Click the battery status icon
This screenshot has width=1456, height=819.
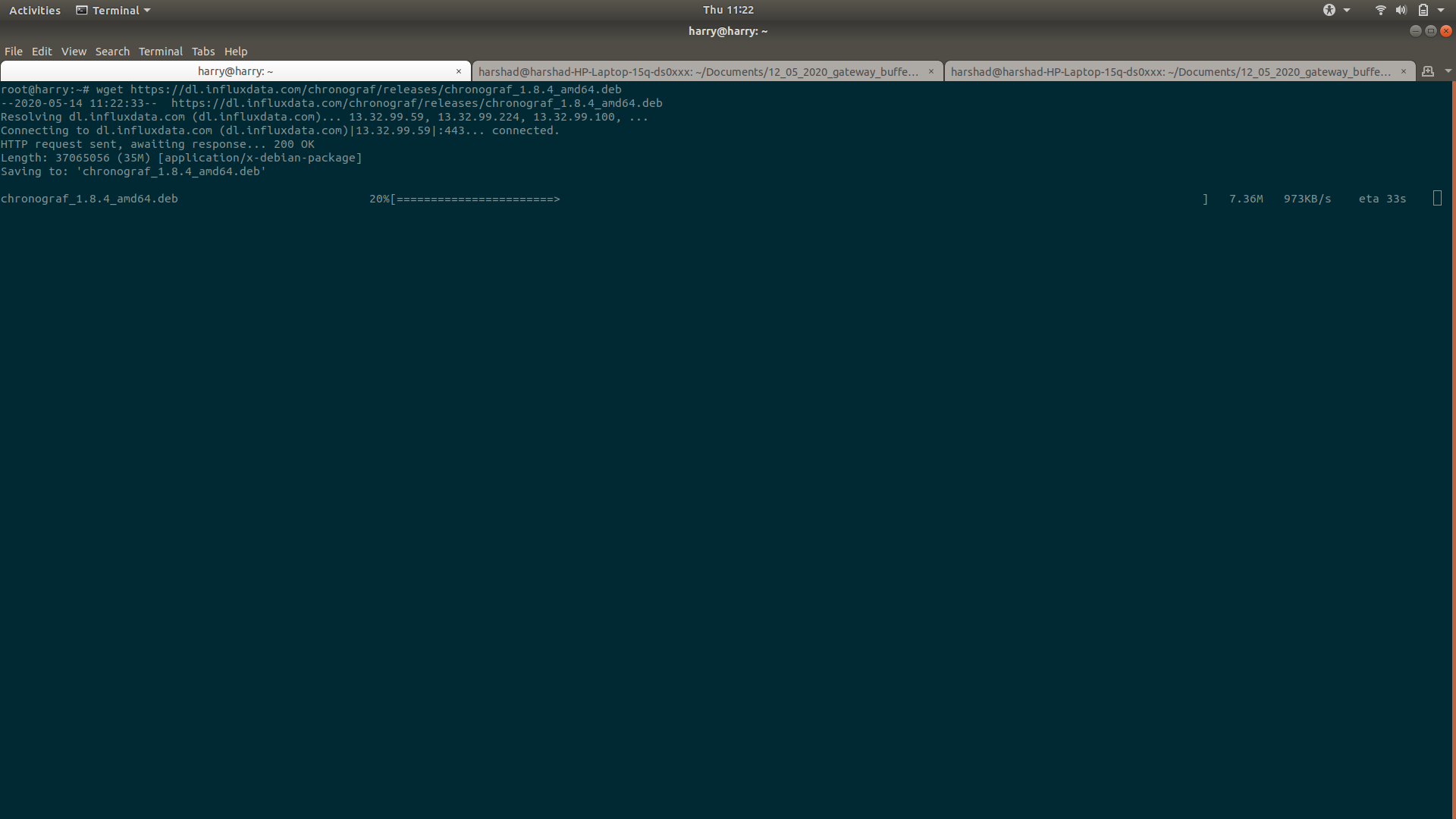pyautogui.click(x=1423, y=10)
